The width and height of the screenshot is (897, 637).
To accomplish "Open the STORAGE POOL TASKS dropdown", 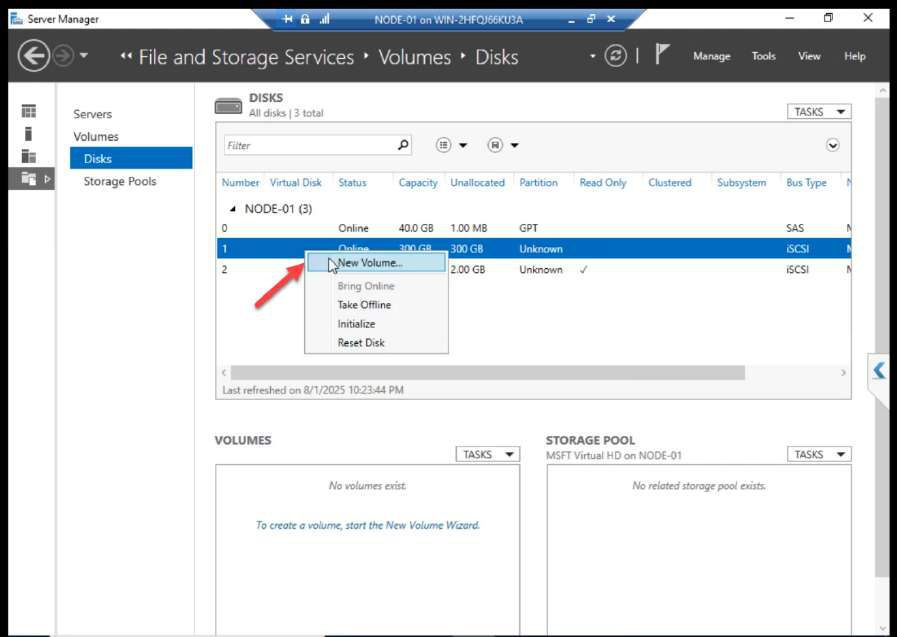I will tap(819, 454).
